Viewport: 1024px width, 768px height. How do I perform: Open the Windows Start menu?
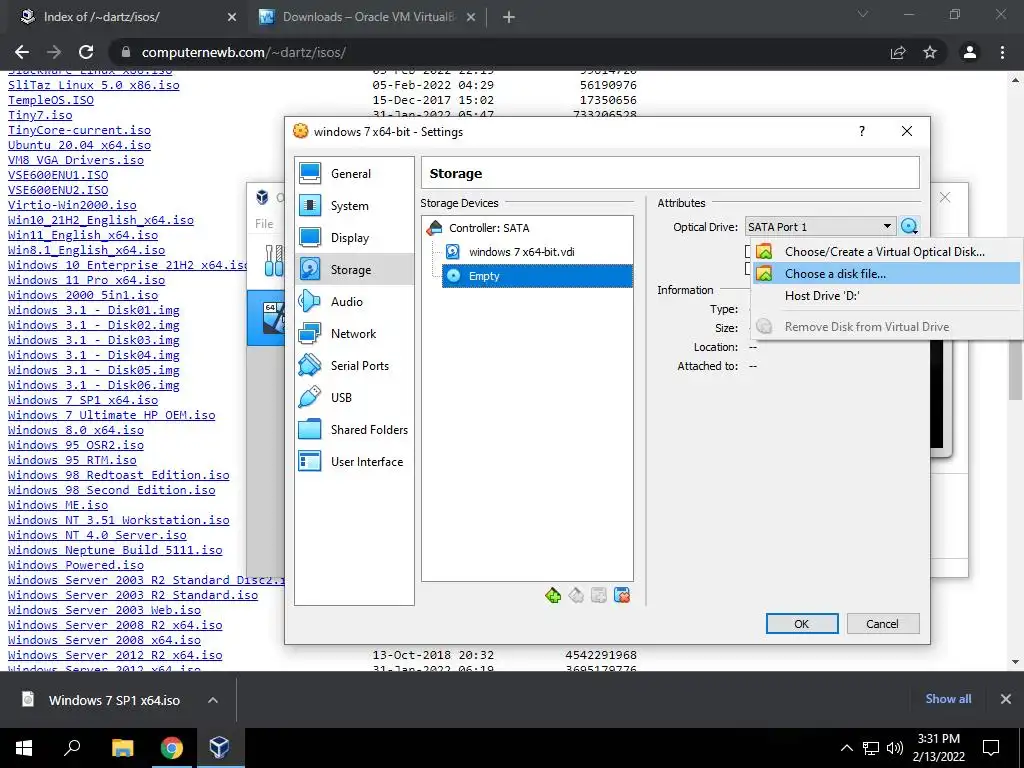click(x=24, y=748)
